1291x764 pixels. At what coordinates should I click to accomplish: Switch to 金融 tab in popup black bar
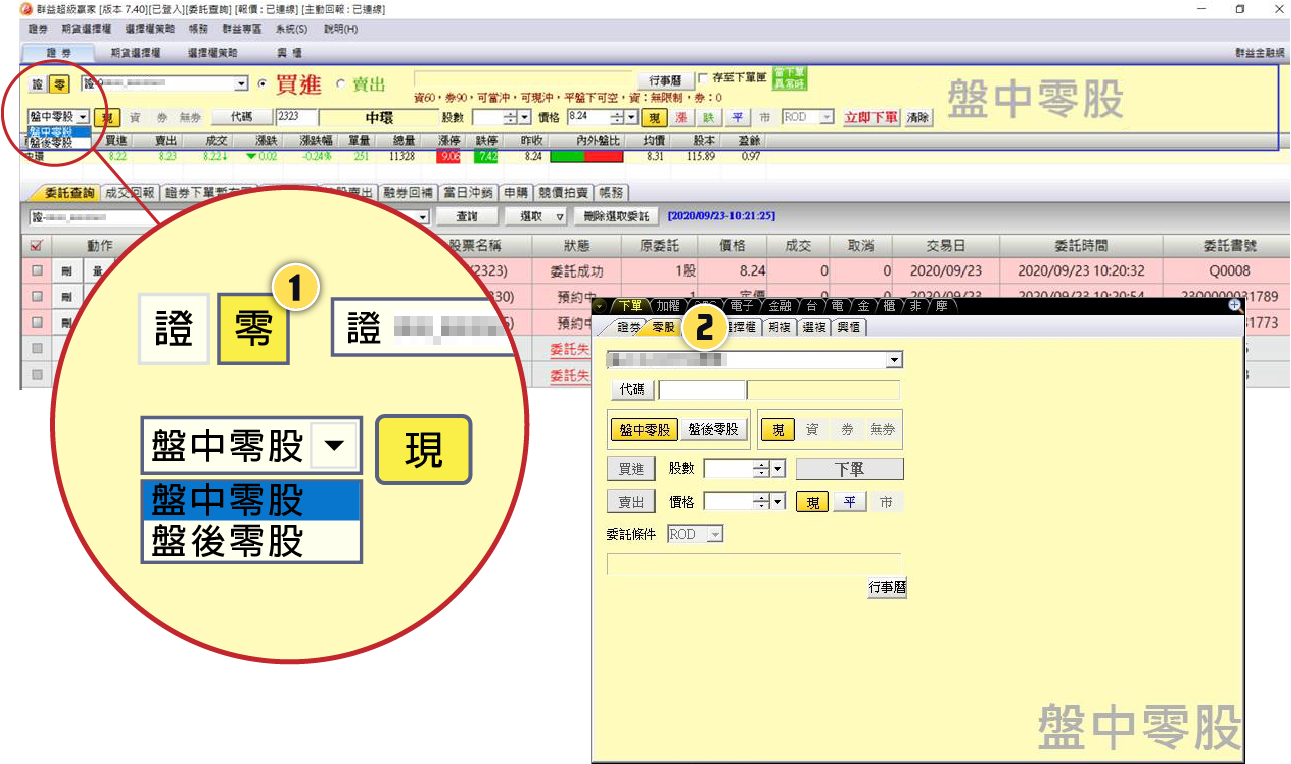tap(779, 306)
